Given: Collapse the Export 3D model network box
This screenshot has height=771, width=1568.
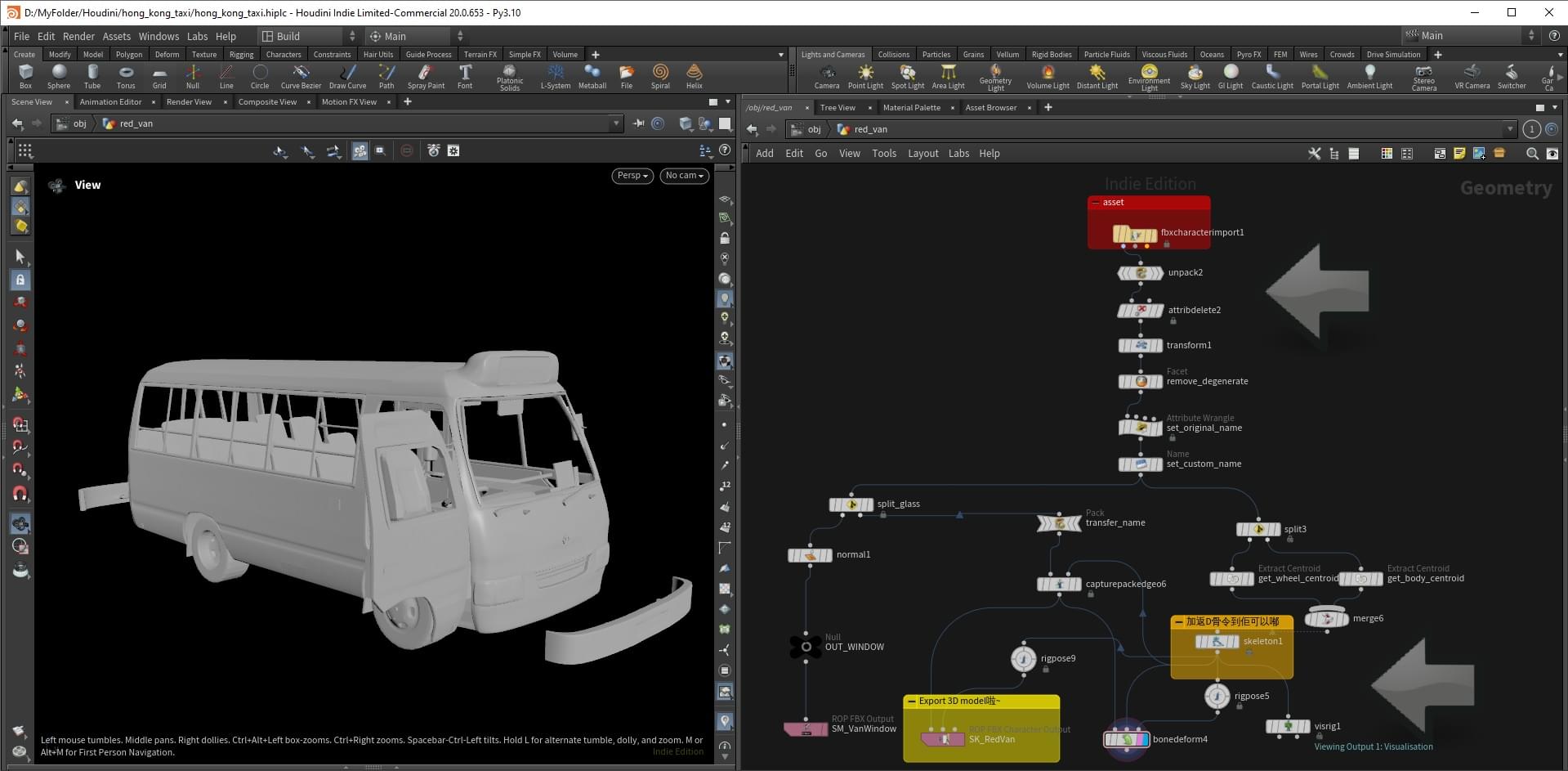Looking at the screenshot, I should [912, 702].
